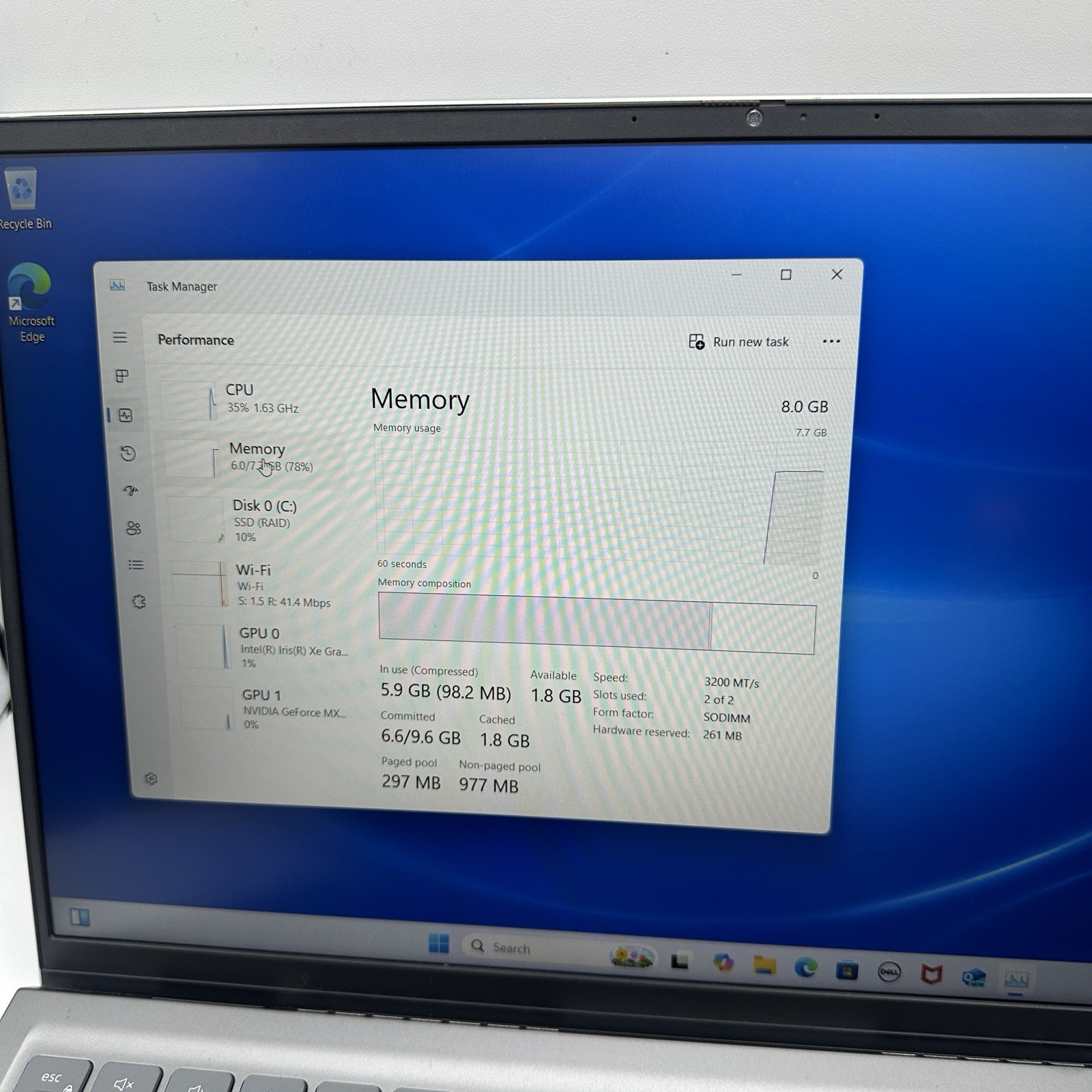Click the In use 5.9 GB (98.2 MB) value
1092x1092 pixels.
pos(446,691)
